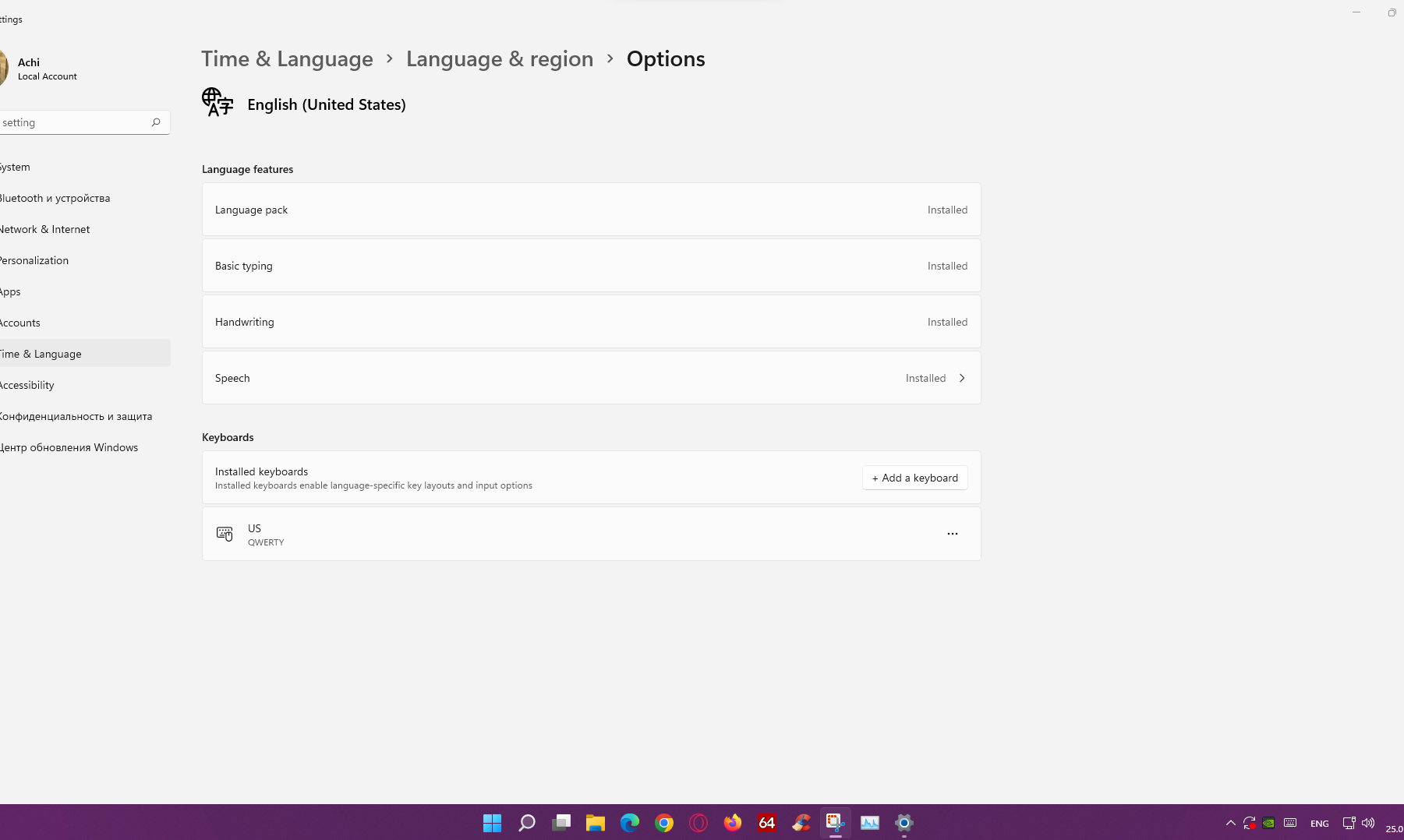The height and width of the screenshot is (840, 1404).
Task: Open the US keyboard more options menu
Action: click(x=952, y=534)
